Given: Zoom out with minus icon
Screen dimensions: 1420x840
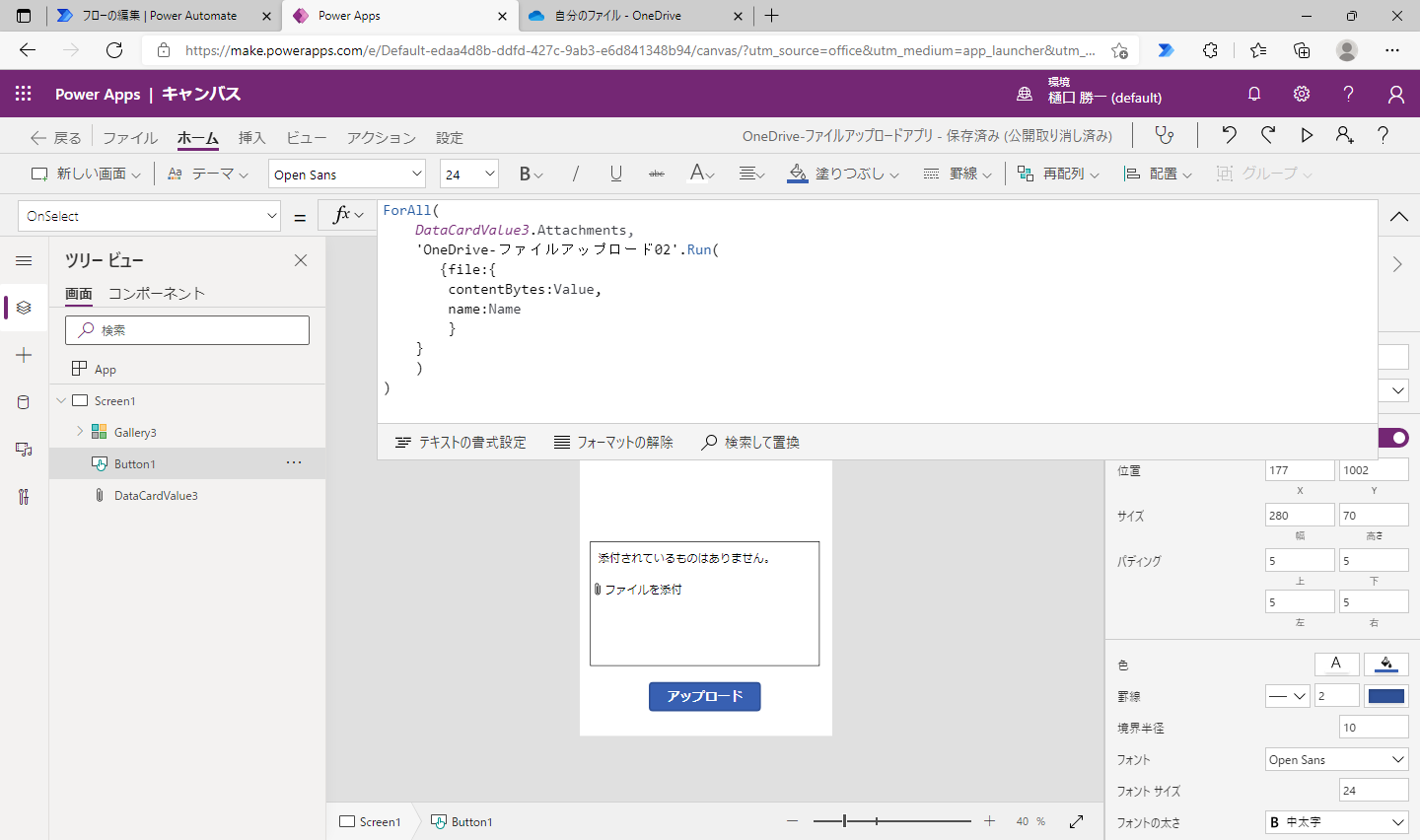Looking at the screenshot, I should click(792, 821).
